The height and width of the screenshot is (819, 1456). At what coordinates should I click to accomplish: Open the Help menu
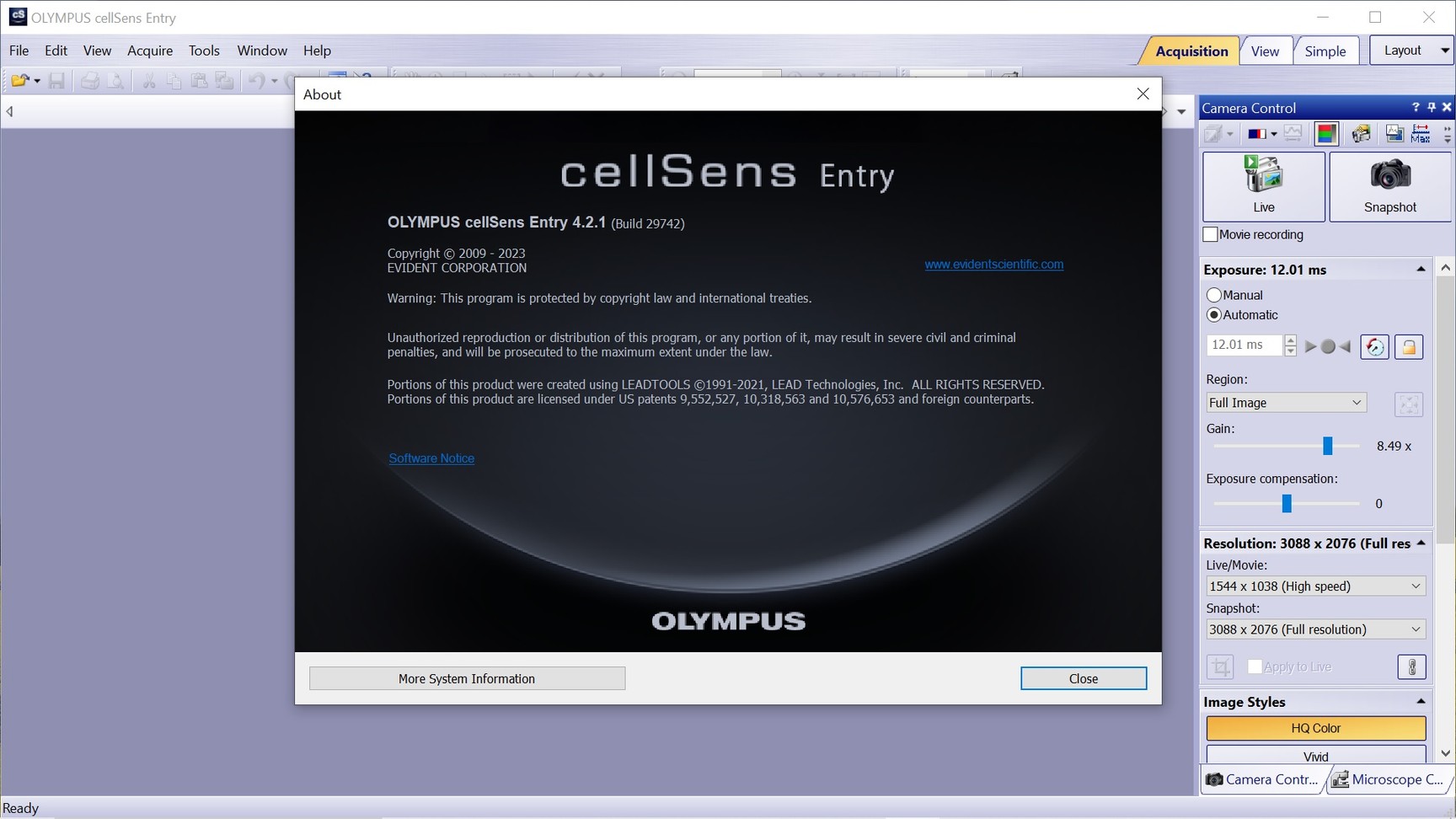pyautogui.click(x=317, y=51)
